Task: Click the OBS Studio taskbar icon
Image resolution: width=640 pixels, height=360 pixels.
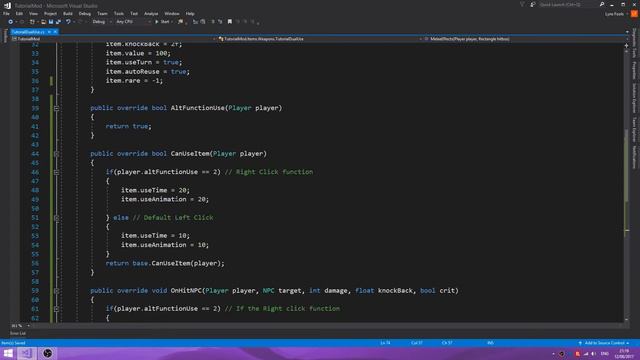Action: (x=47, y=353)
